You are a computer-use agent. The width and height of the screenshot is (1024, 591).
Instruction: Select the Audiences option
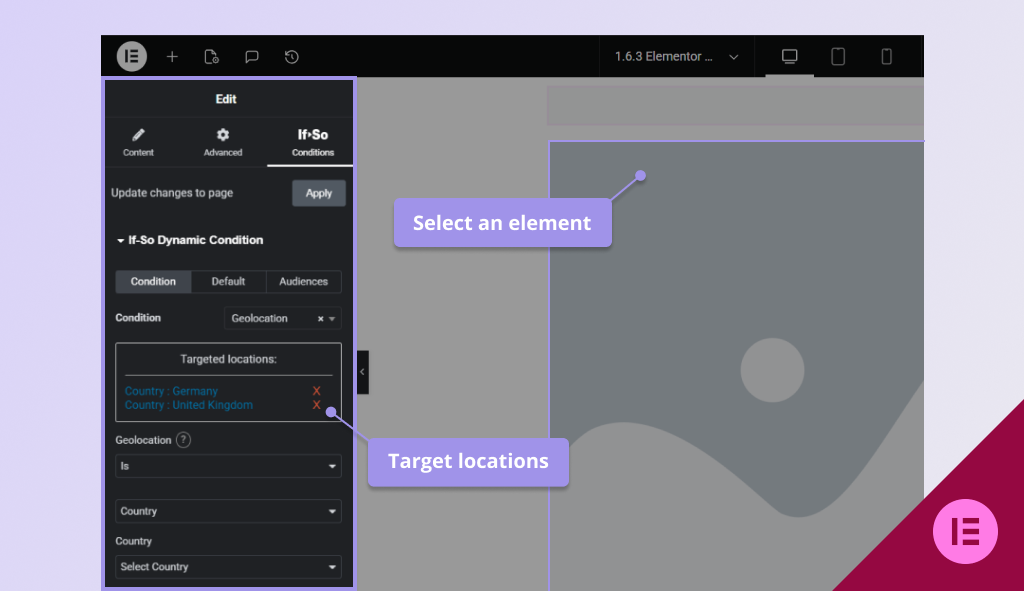coord(303,281)
